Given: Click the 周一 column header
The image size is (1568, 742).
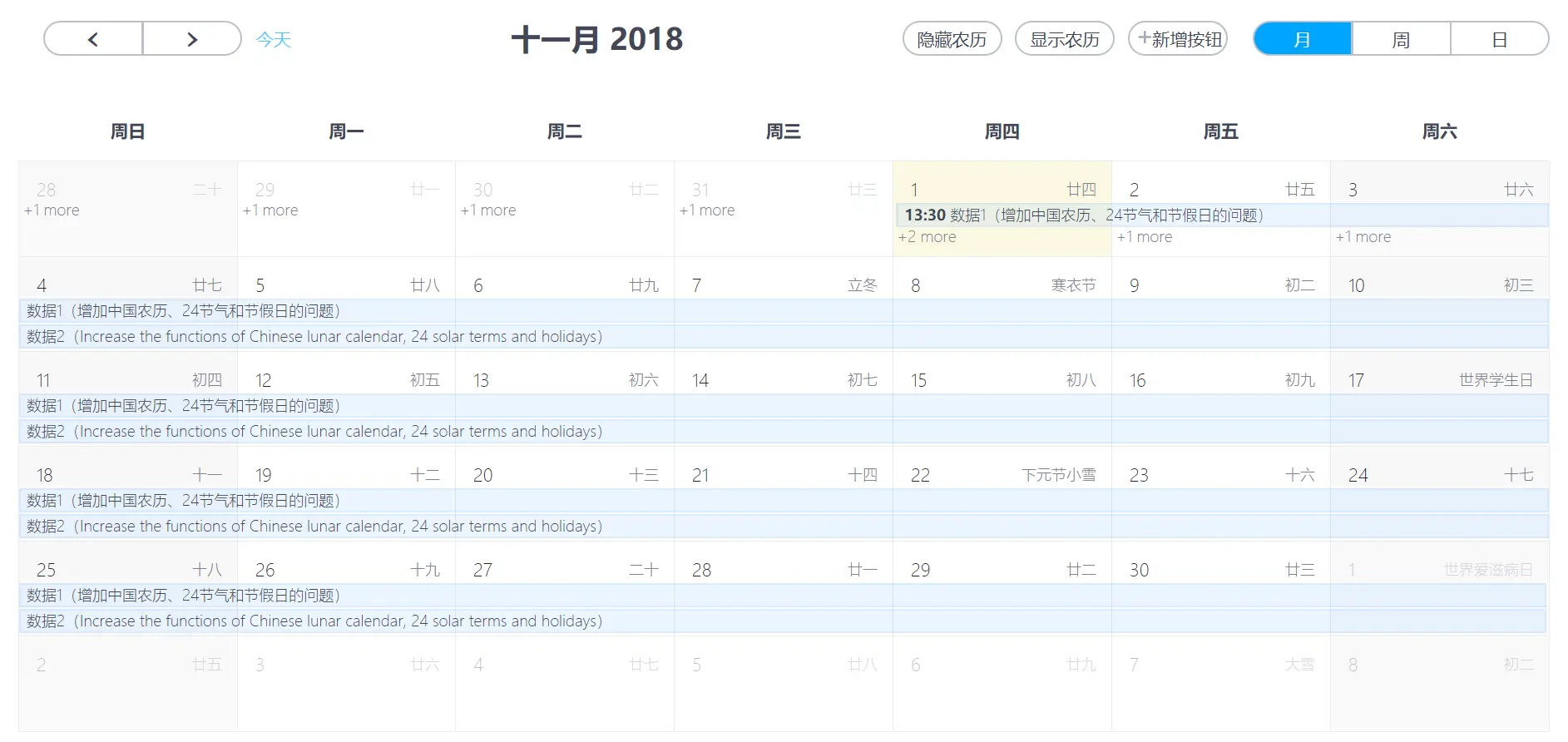Looking at the screenshot, I should tap(346, 131).
